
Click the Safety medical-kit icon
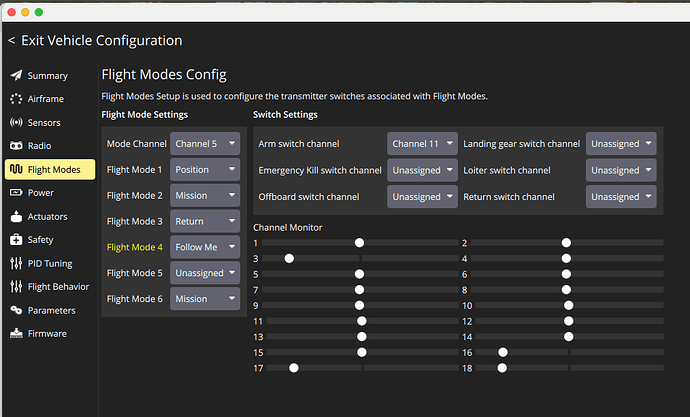click(x=16, y=240)
